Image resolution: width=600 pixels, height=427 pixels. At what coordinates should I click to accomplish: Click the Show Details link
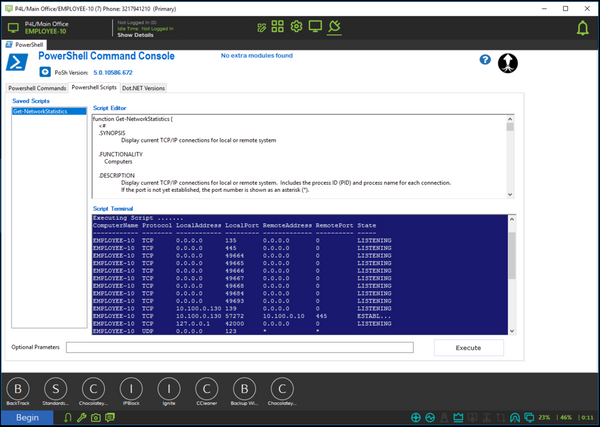(135, 35)
